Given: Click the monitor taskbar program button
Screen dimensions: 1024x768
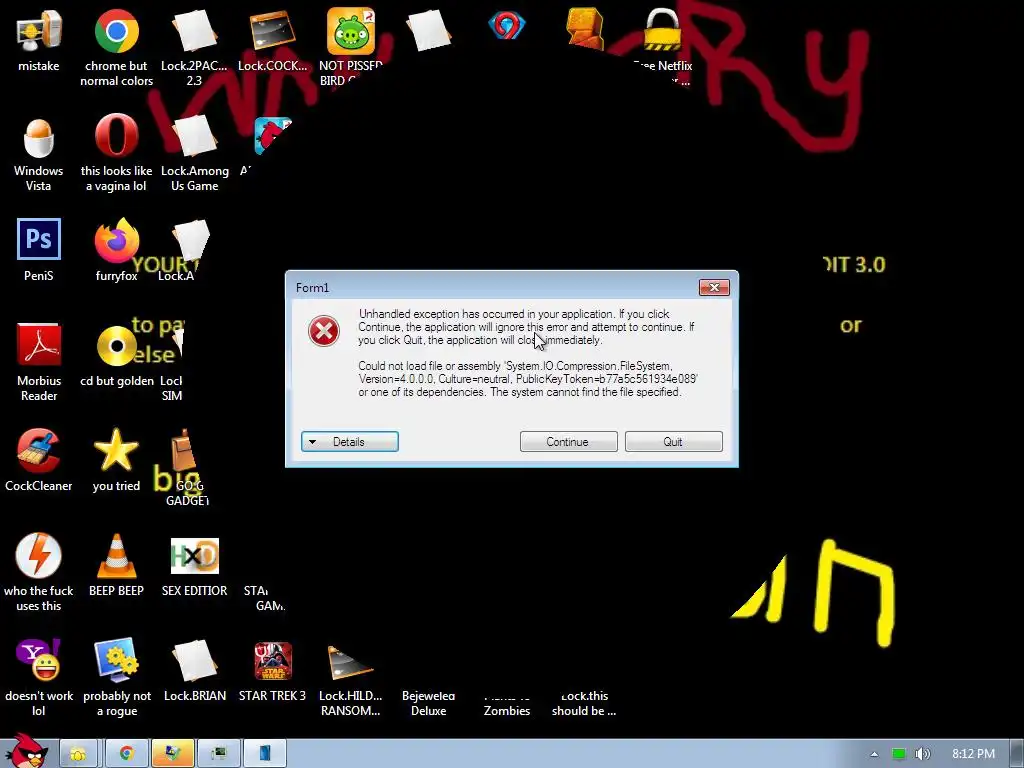Looking at the screenshot, I should [x=219, y=754].
